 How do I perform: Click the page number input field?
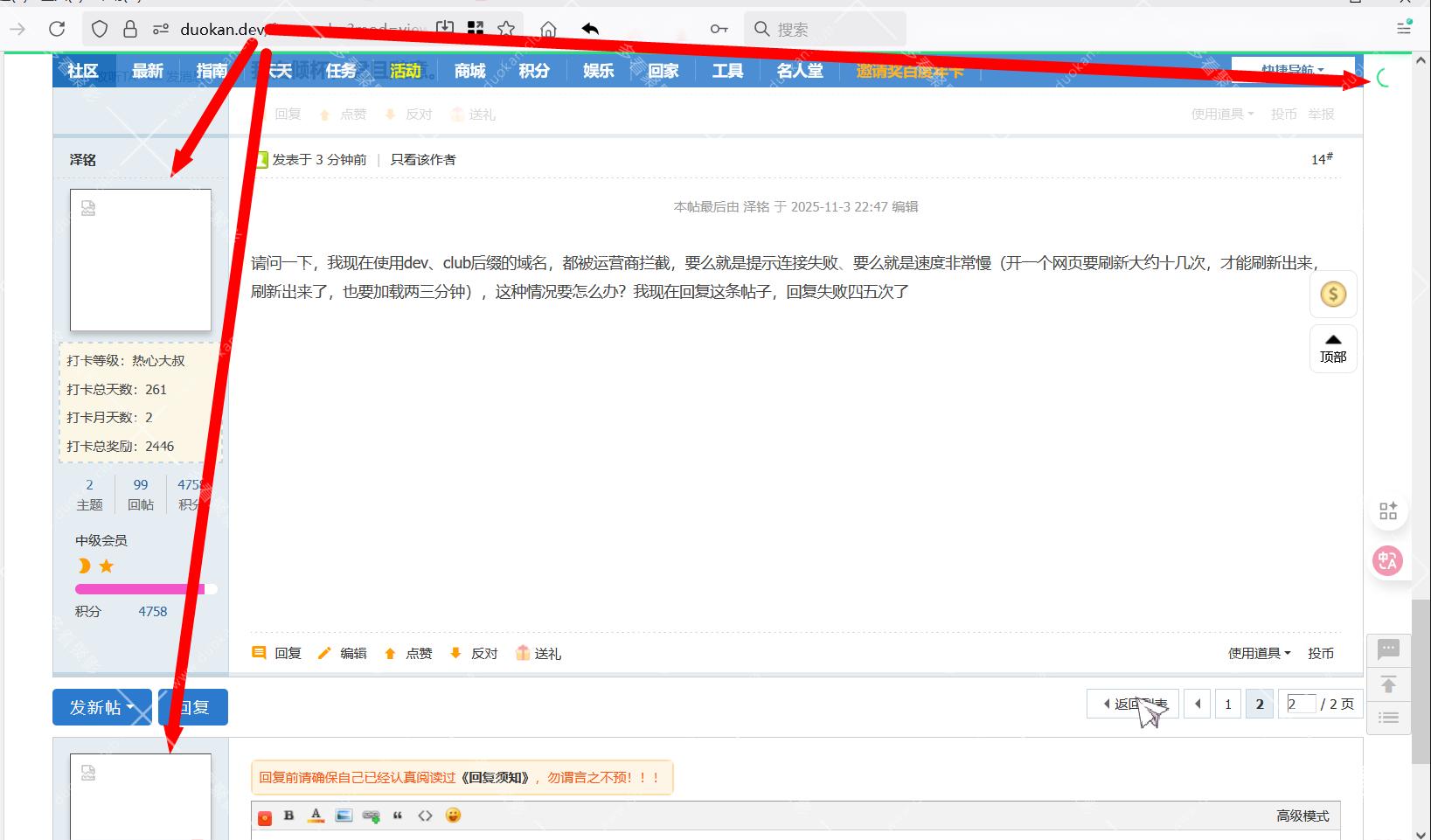coord(1300,703)
